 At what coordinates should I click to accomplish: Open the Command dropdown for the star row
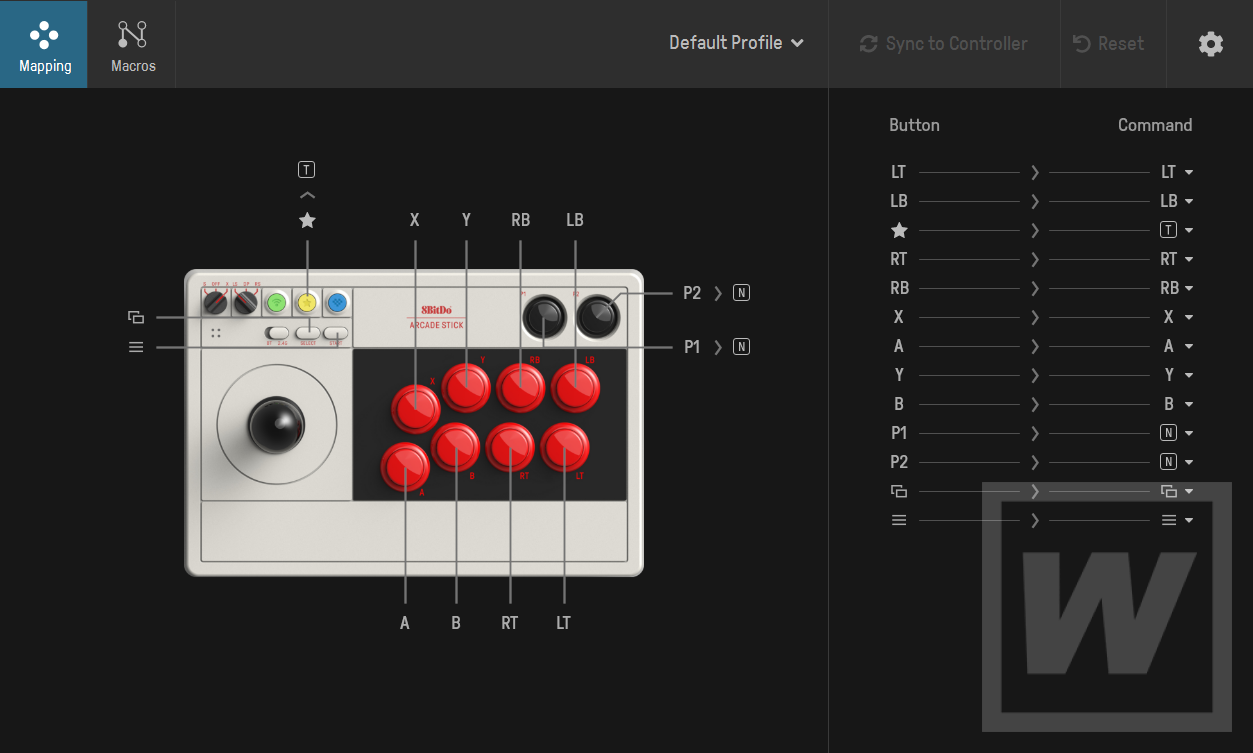[1177, 230]
